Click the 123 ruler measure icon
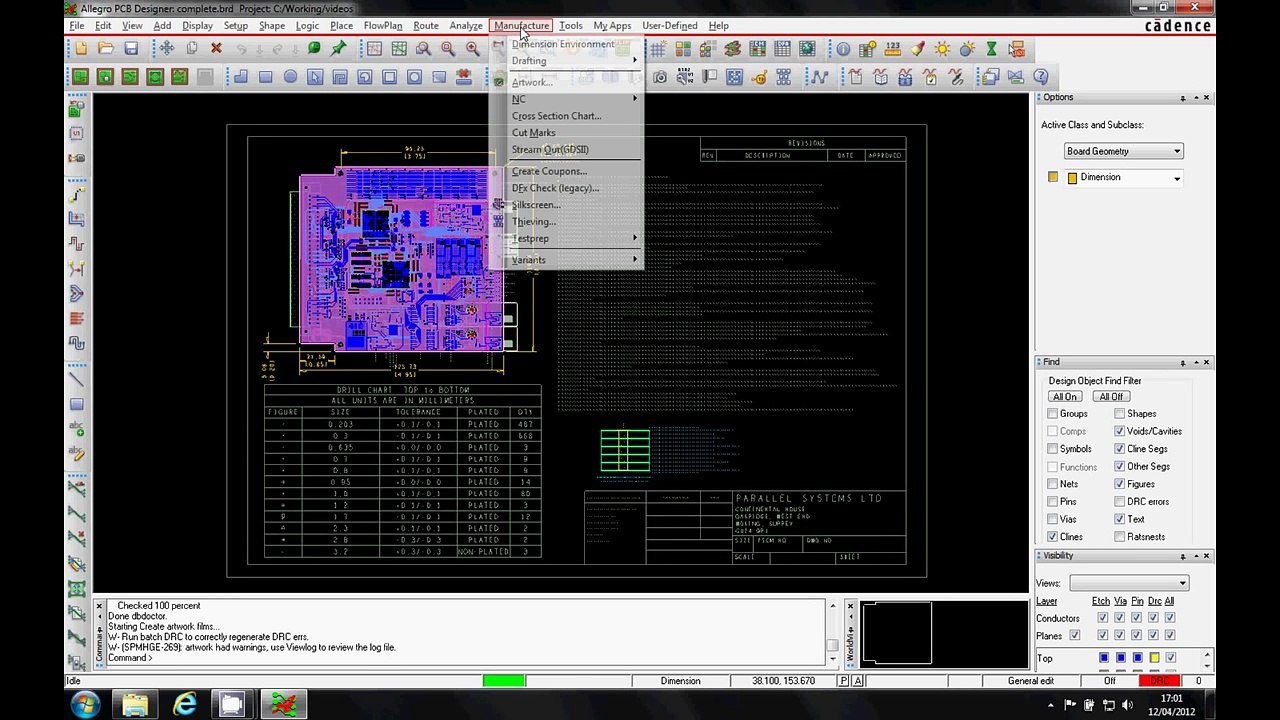 point(892,49)
